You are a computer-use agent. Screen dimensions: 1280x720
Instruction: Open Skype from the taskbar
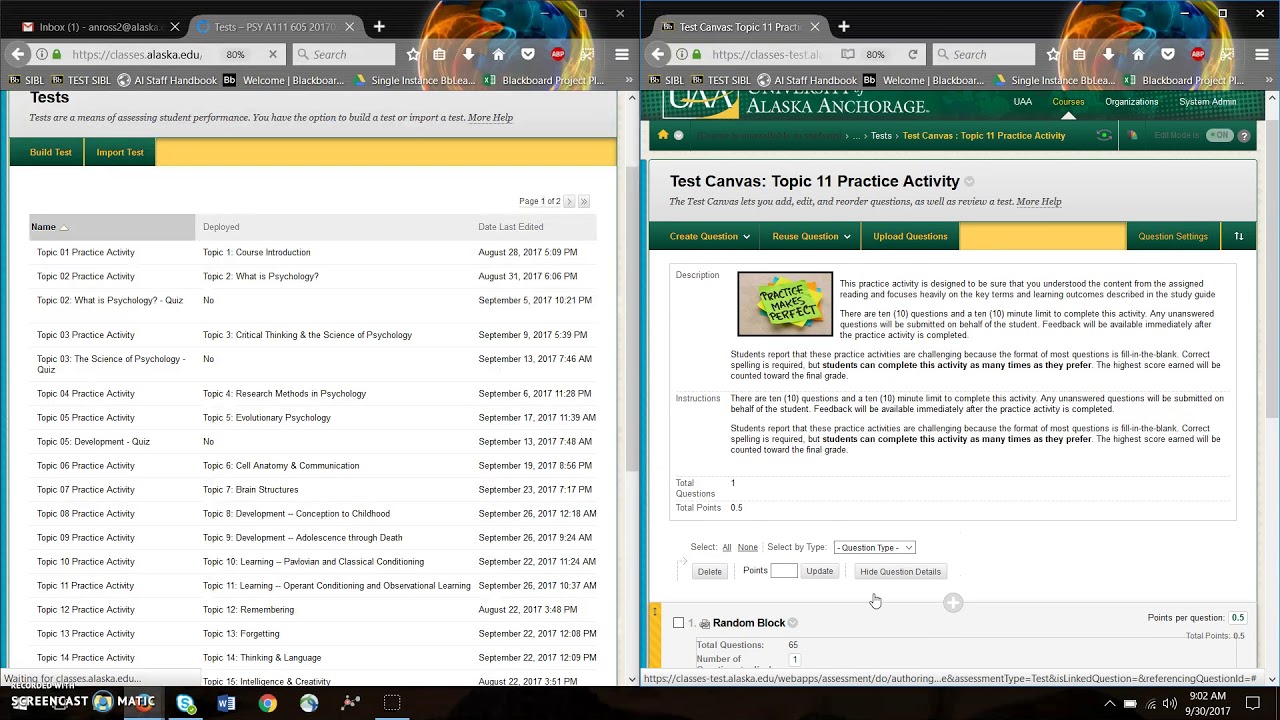tap(186, 703)
